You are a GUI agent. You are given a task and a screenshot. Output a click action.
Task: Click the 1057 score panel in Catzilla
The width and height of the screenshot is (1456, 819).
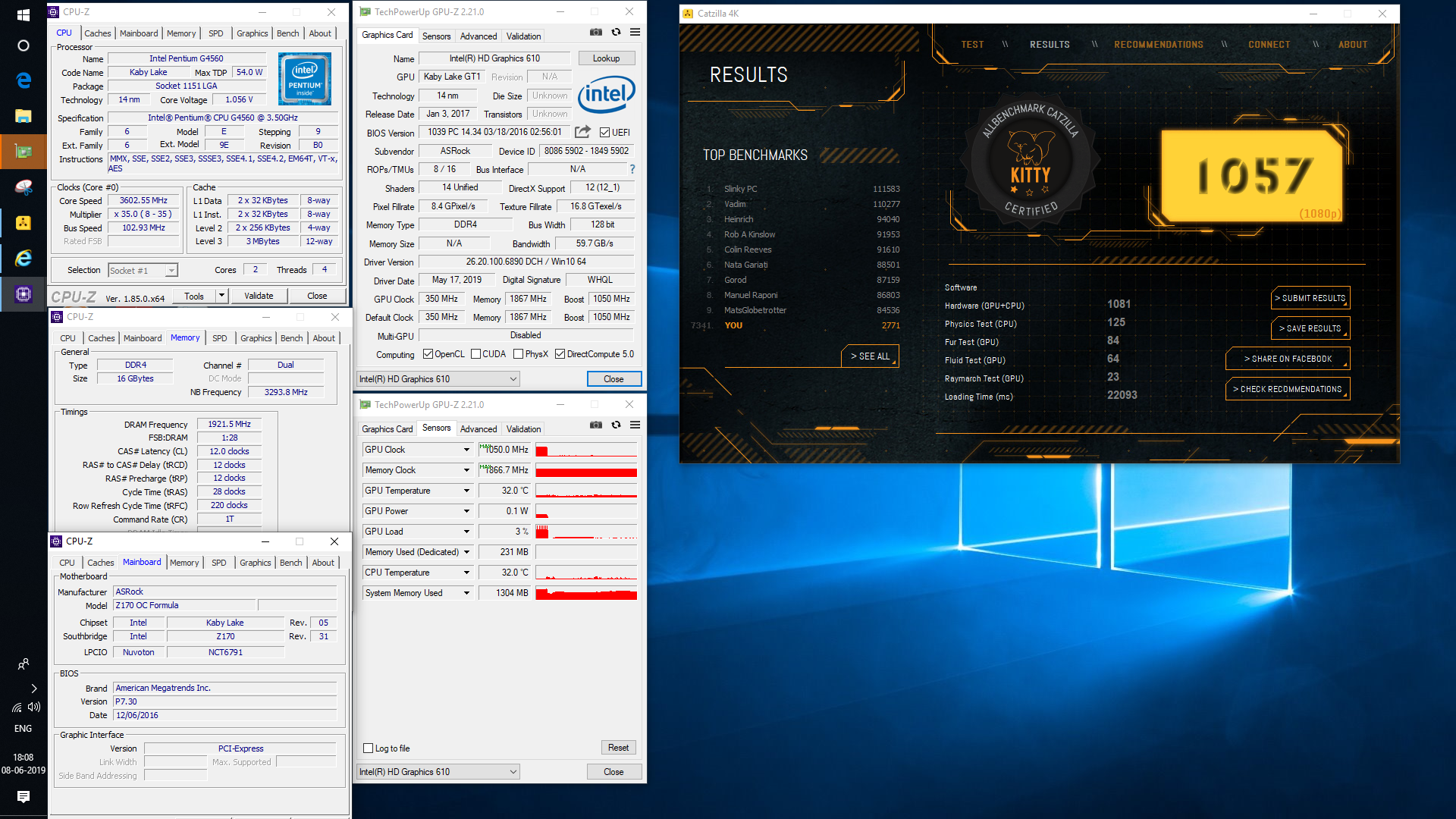(1252, 175)
